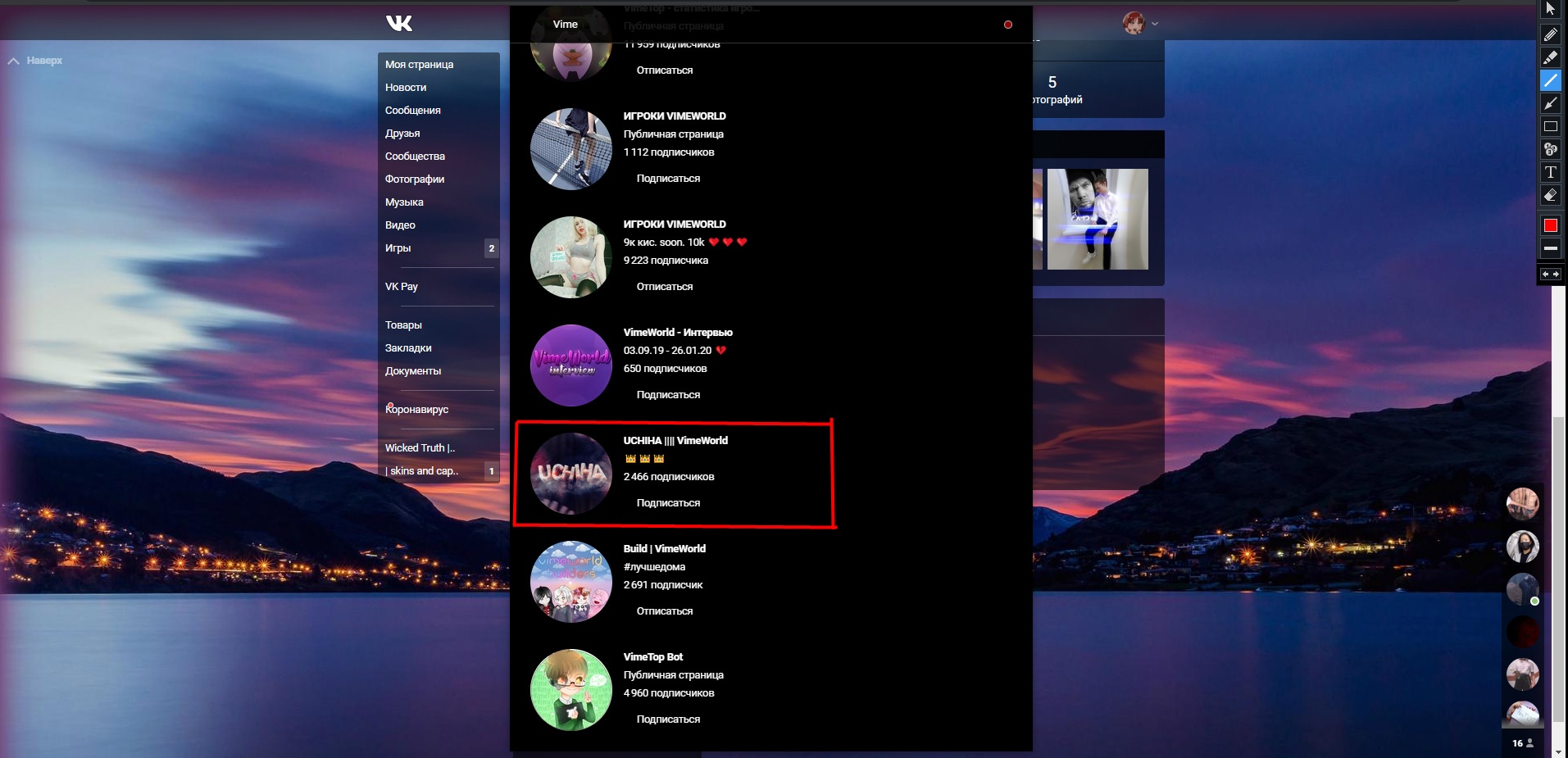This screenshot has height=758, width=1568.
Task: Open the chat avatar marked with a green online dot
Action: click(x=1522, y=589)
